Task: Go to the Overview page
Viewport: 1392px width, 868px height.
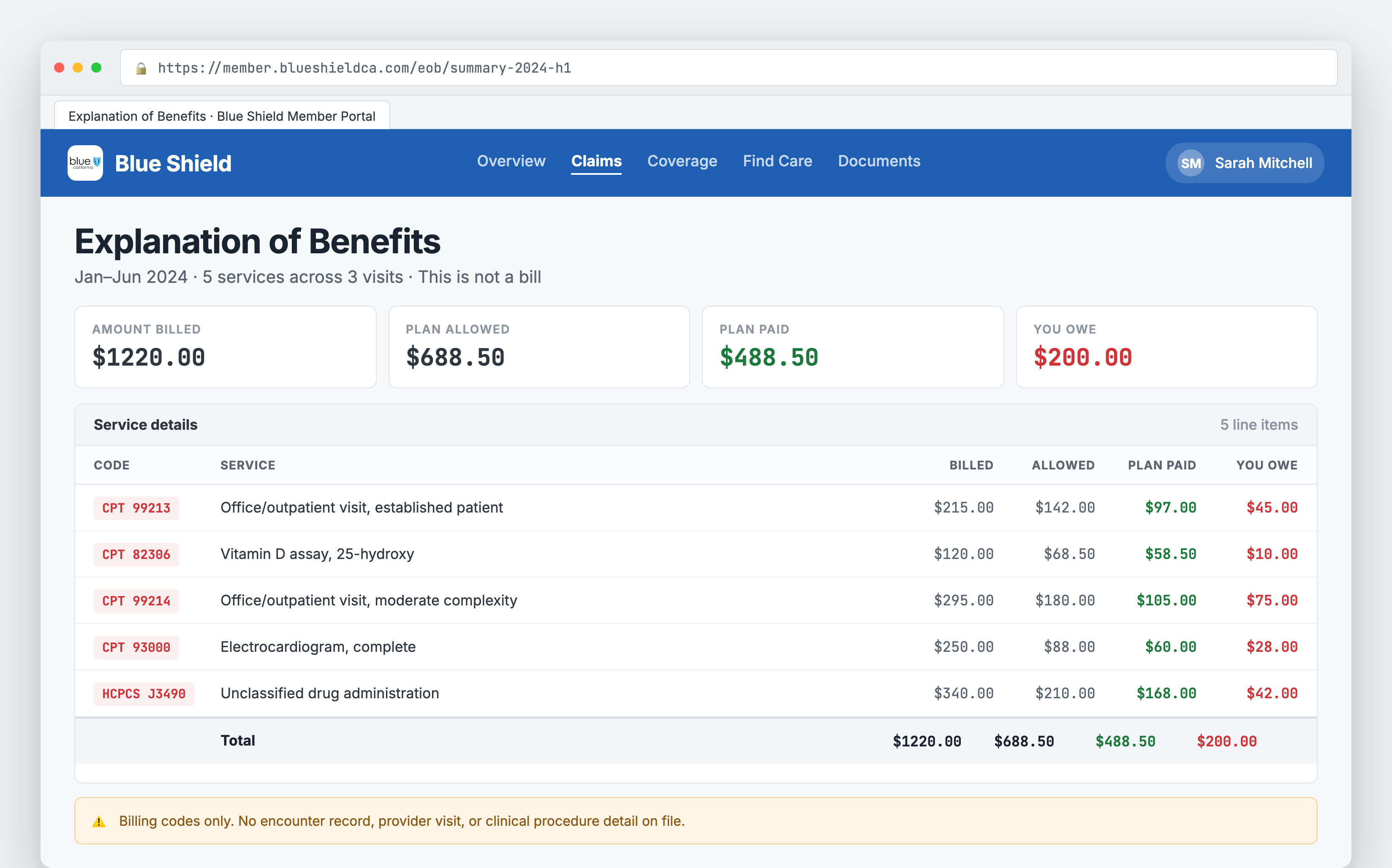Action: [511, 161]
